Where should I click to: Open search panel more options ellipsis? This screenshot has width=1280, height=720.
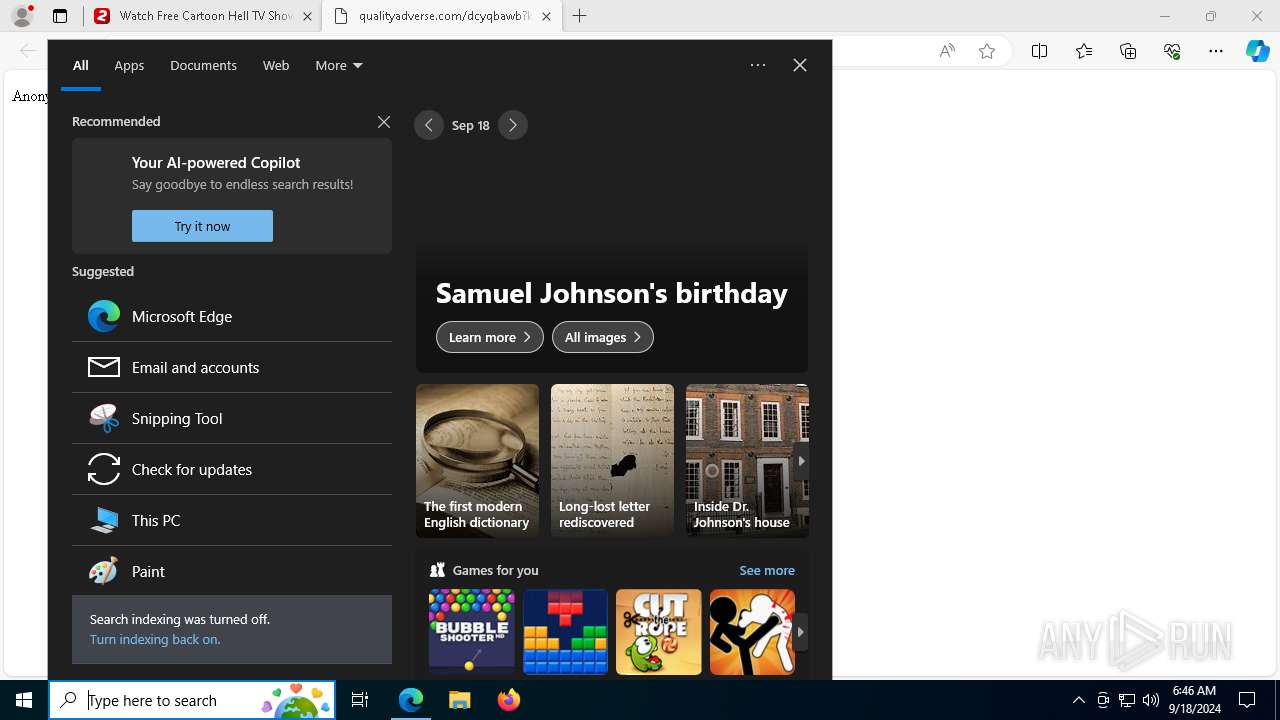pos(758,65)
